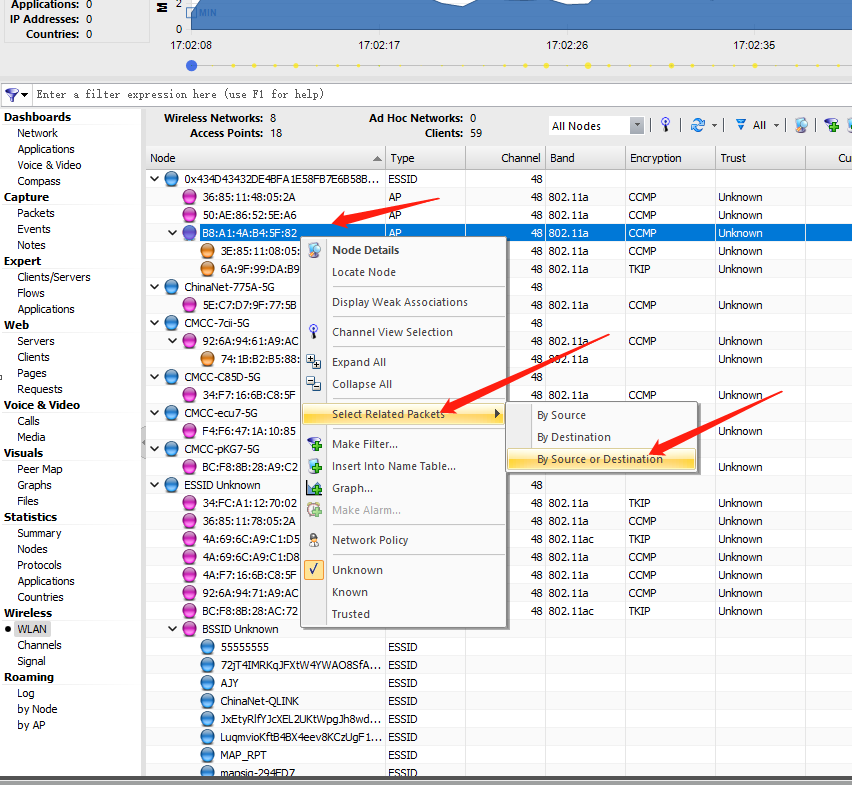Click the Collapse All menu icon
Image resolution: width=852 pixels, height=785 pixels.
coord(314,384)
